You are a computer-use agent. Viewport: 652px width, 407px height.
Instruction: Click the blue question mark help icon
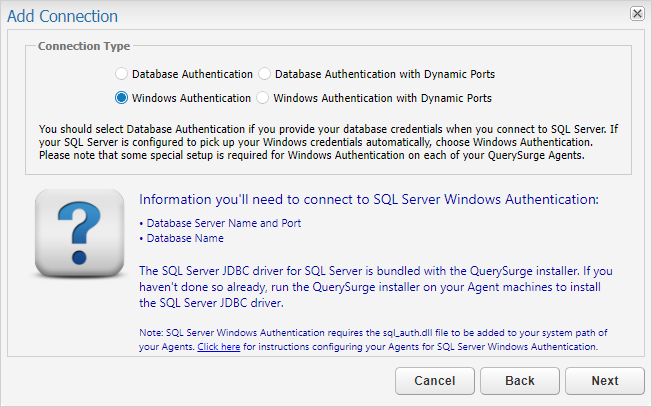[79, 233]
